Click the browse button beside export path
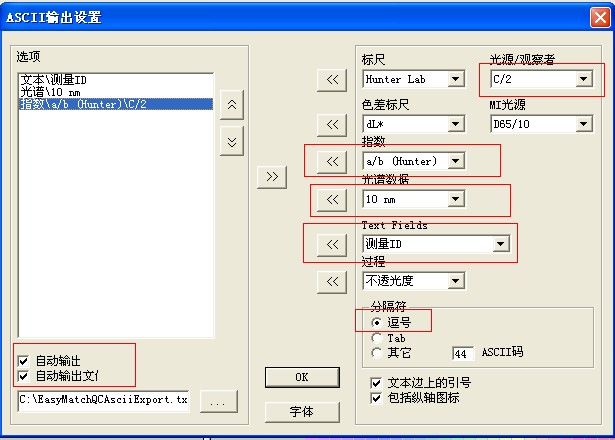The height and width of the screenshot is (440, 615). (217, 400)
